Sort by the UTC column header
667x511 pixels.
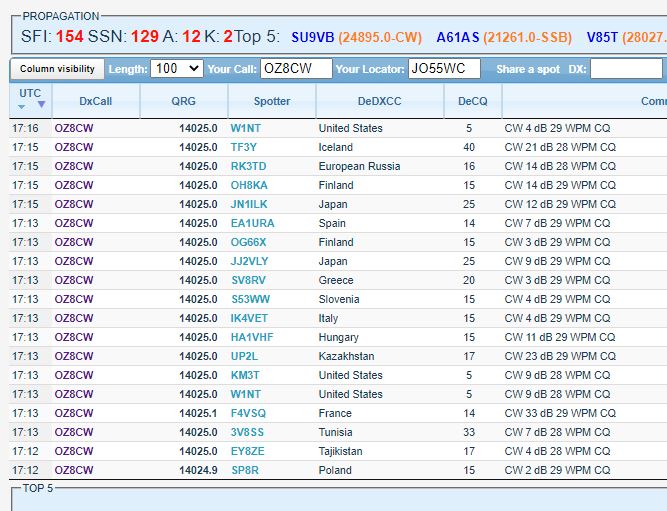(x=30, y=100)
